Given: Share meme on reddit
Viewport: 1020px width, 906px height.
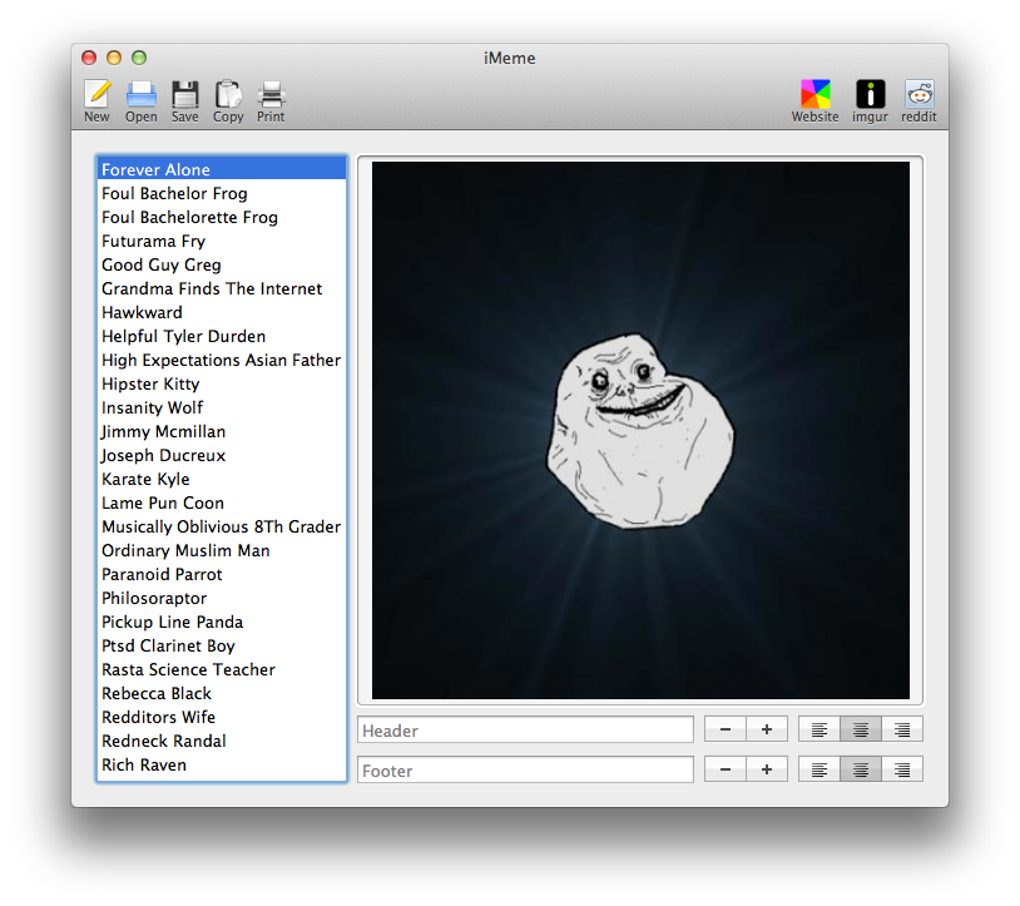Looking at the screenshot, I should point(919,101).
